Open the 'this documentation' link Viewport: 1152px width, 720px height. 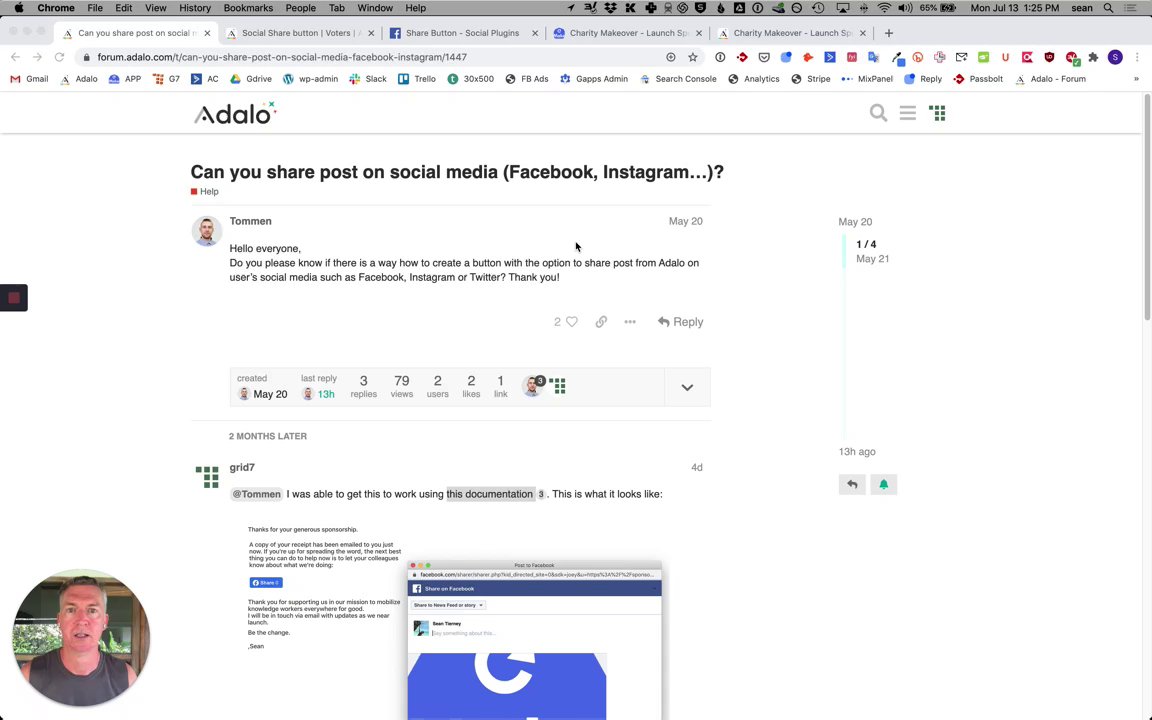(x=489, y=494)
